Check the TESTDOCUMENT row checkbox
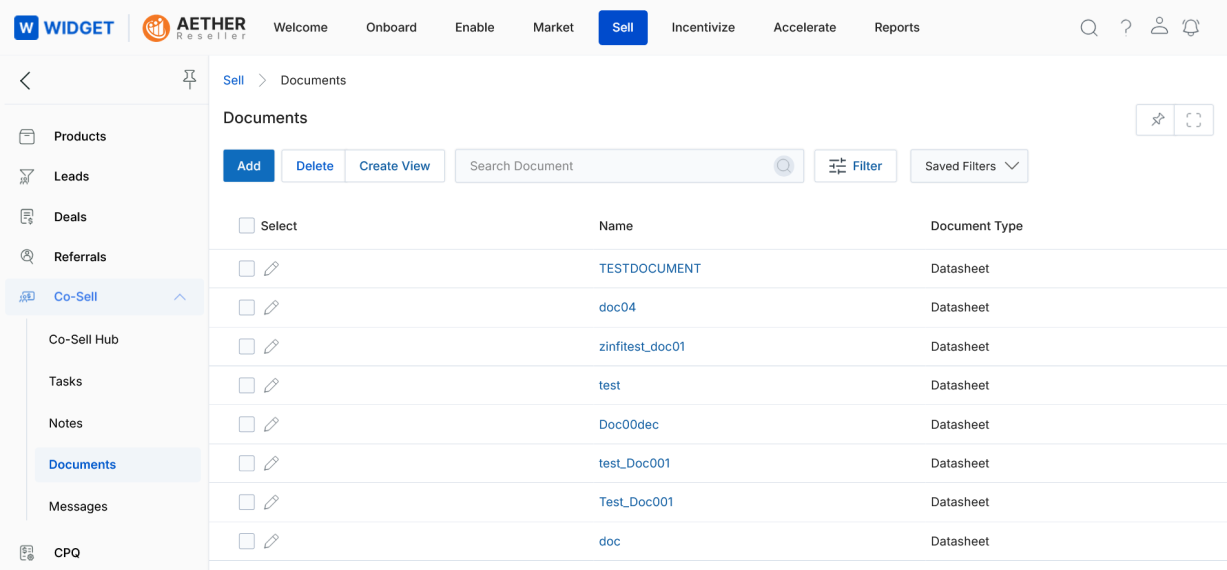This screenshot has height=570, width=1227. (247, 268)
